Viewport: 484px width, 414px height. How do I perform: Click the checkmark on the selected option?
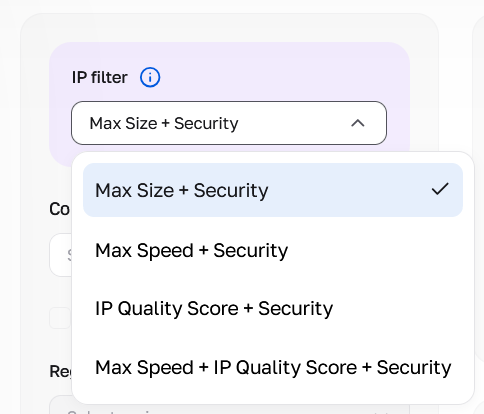click(x=440, y=189)
